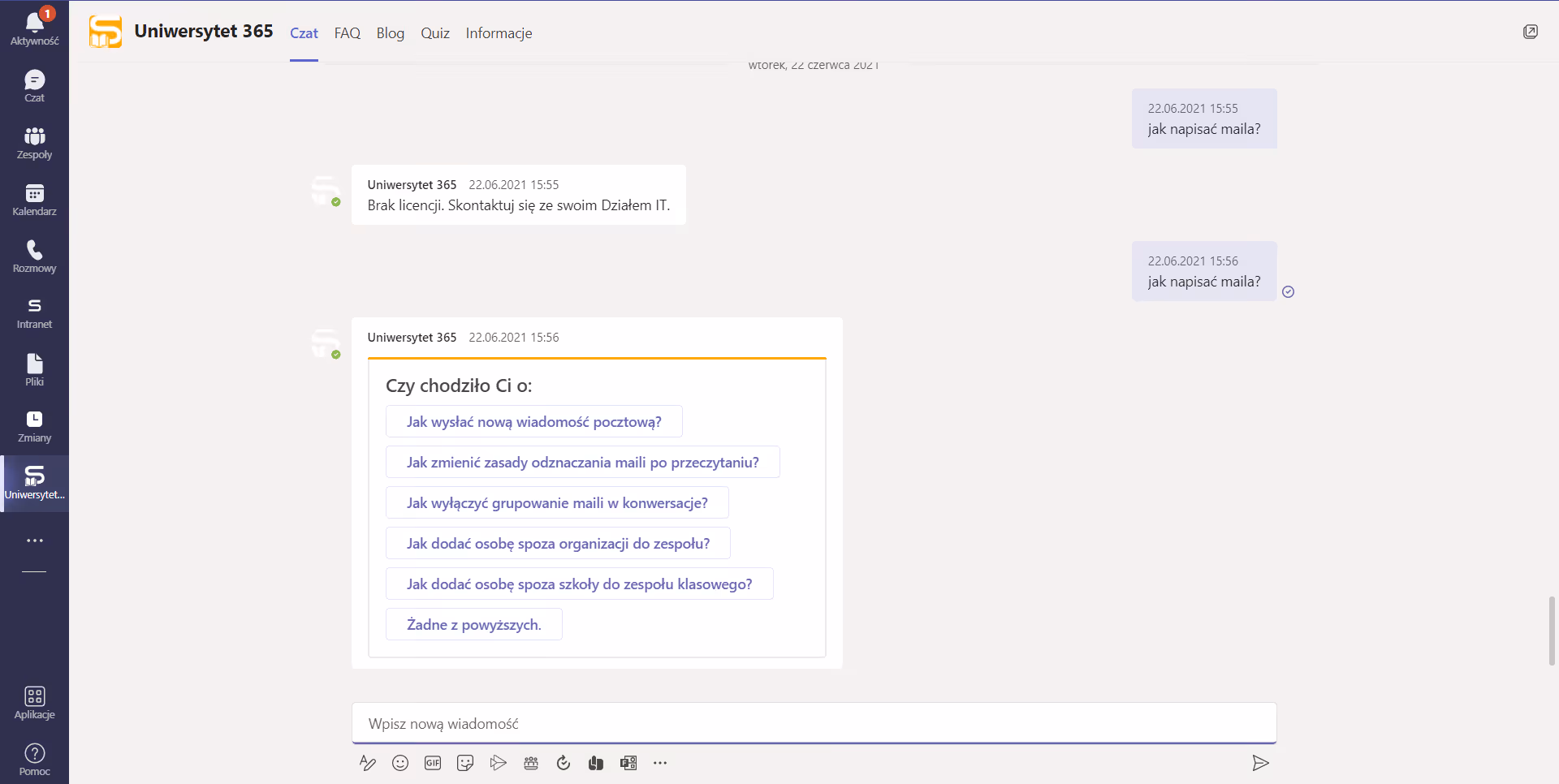Open the FAQ tab
The image size is (1559, 784).
pyautogui.click(x=348, y=33)
